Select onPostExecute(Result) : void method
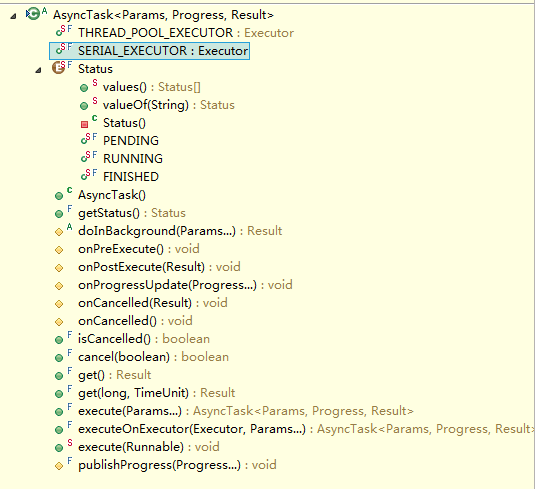Image resolution: width=535 pixels, height=489 pixels. click(159, 267)
